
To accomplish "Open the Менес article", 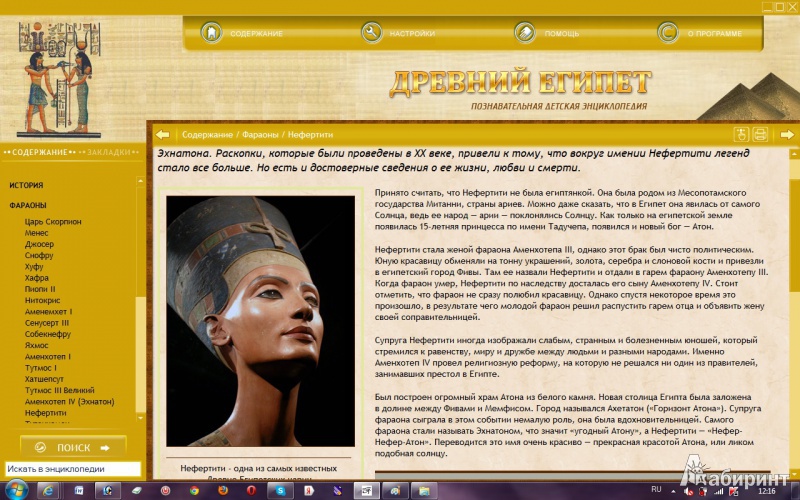I will [36, 233].
